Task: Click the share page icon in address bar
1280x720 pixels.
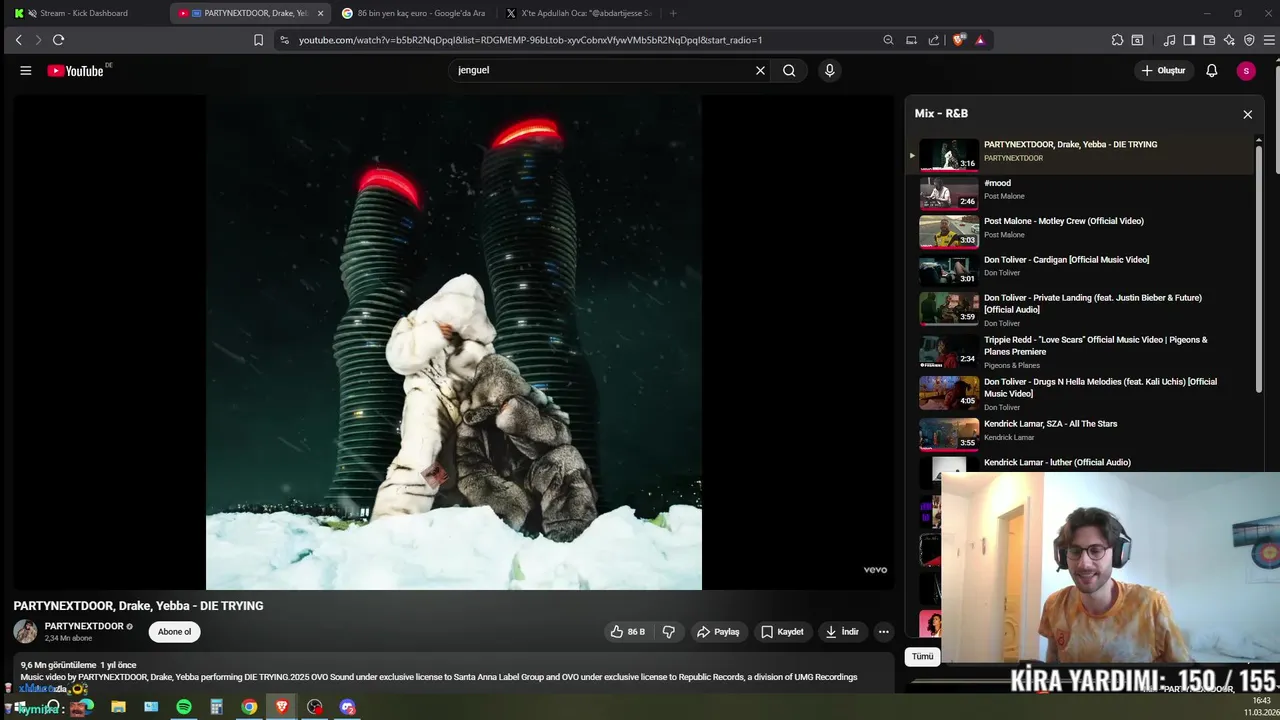Action: (x=934, y=40)
